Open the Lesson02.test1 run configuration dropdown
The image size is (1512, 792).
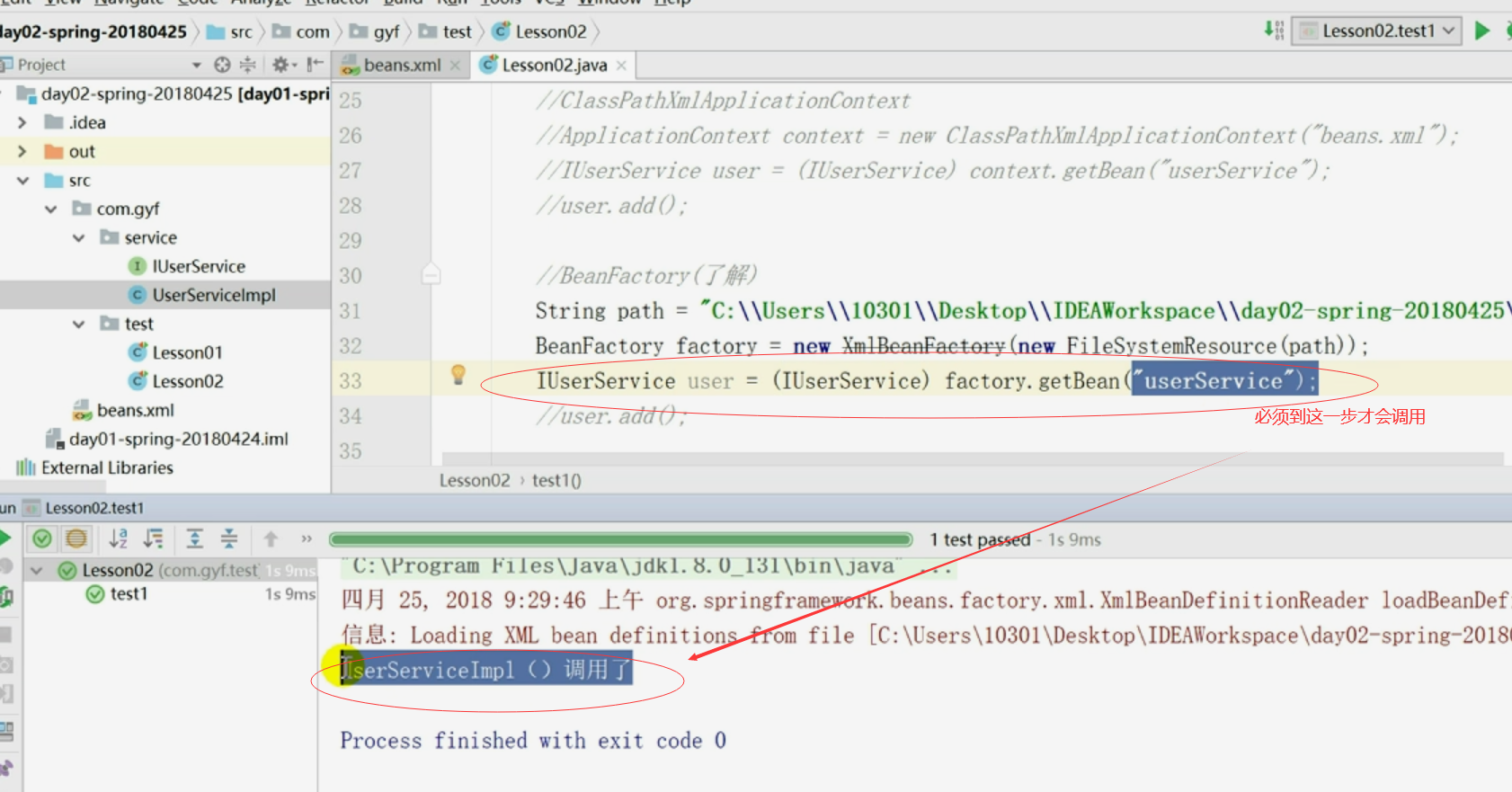click(x=1376, y=31)
